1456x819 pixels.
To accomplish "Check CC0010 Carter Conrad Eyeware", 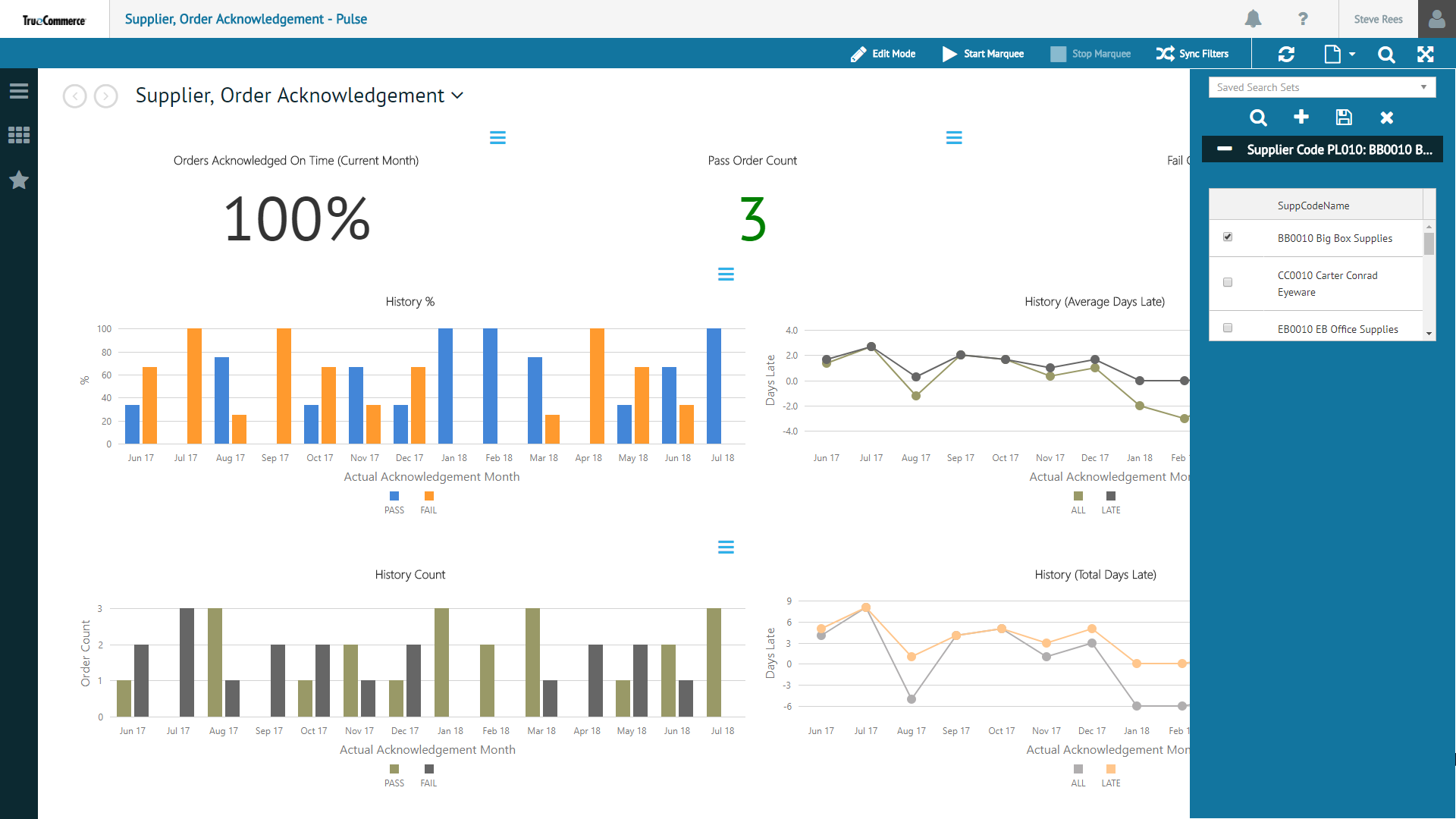I will (x=1228, y=282).
